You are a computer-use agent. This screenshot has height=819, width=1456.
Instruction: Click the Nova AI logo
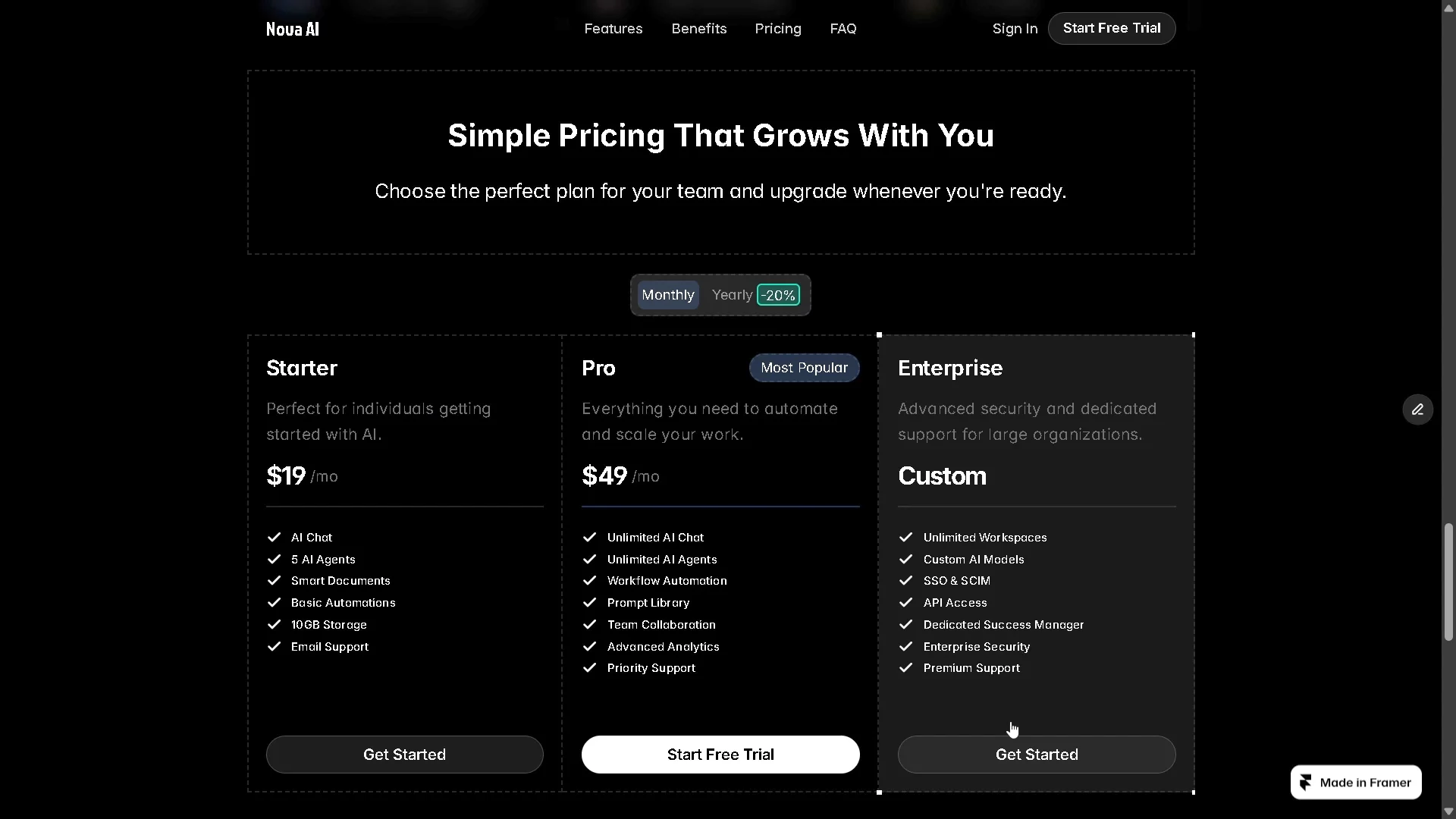click(293, 29)
